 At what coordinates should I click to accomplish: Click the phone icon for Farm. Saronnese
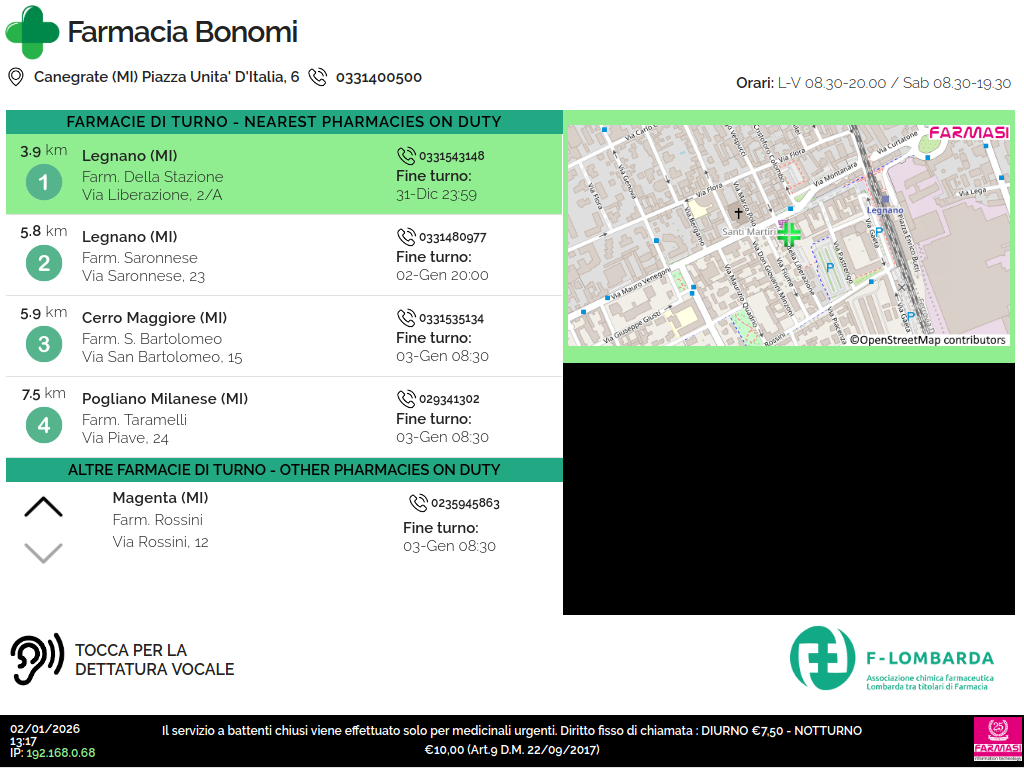[x=406, y=237]
